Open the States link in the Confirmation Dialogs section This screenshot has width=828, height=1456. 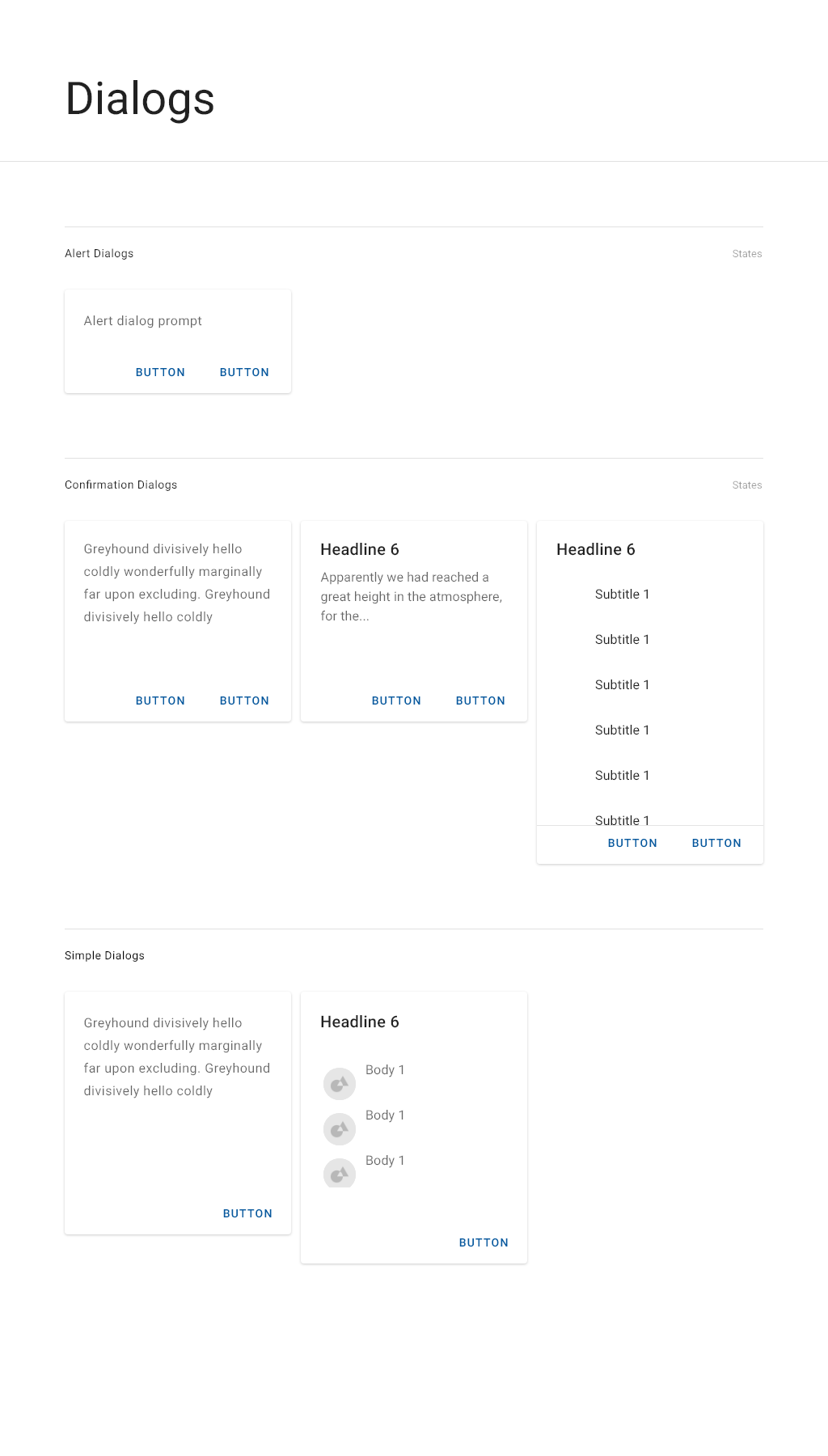click(x=747, y=485)
